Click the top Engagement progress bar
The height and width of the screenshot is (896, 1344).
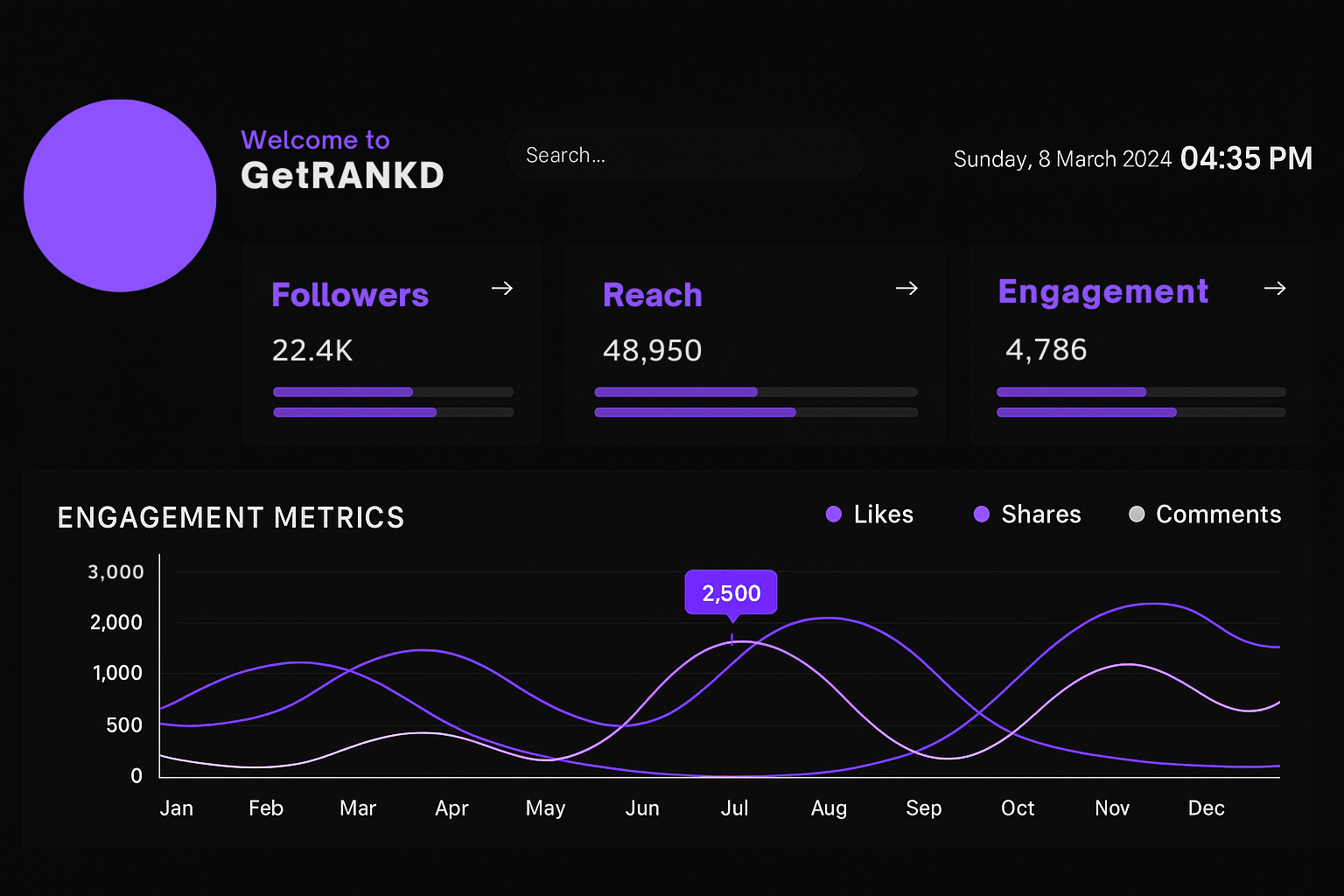coord(1141,392)
